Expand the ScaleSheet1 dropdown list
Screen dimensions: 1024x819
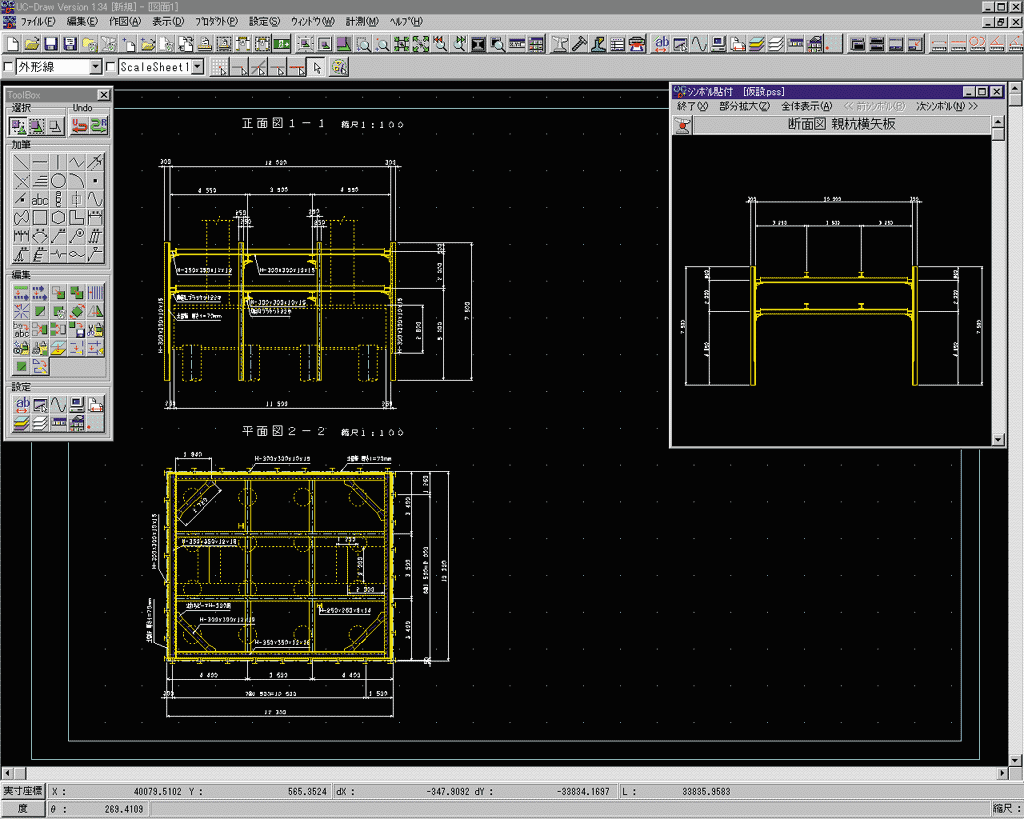click(x=197, y=67)
